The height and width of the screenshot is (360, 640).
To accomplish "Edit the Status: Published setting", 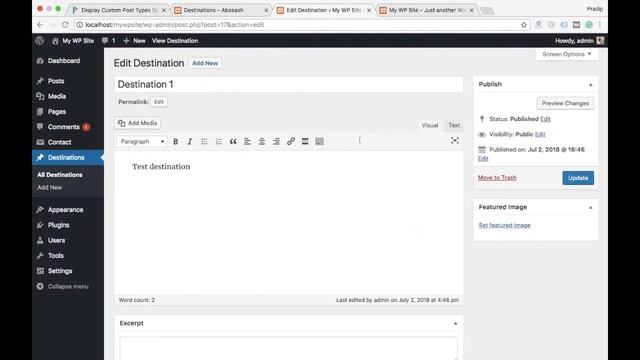I will (545, 119).
